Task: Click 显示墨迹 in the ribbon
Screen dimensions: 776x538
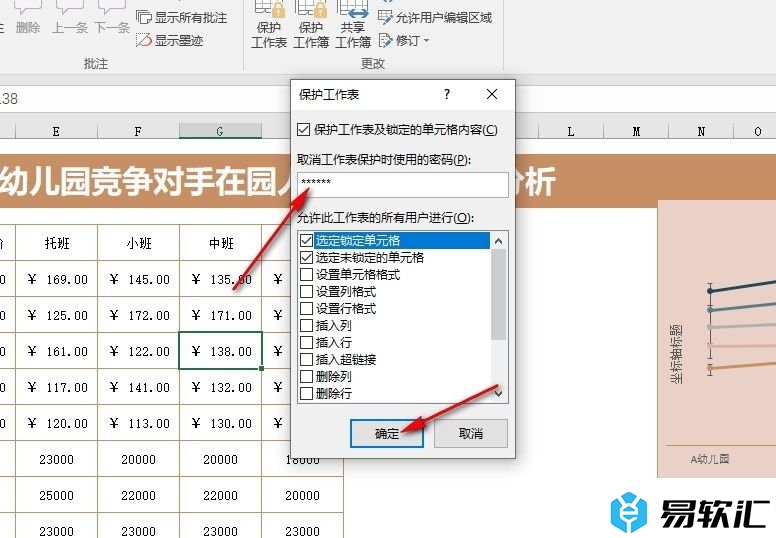Action: click(170, 41)
